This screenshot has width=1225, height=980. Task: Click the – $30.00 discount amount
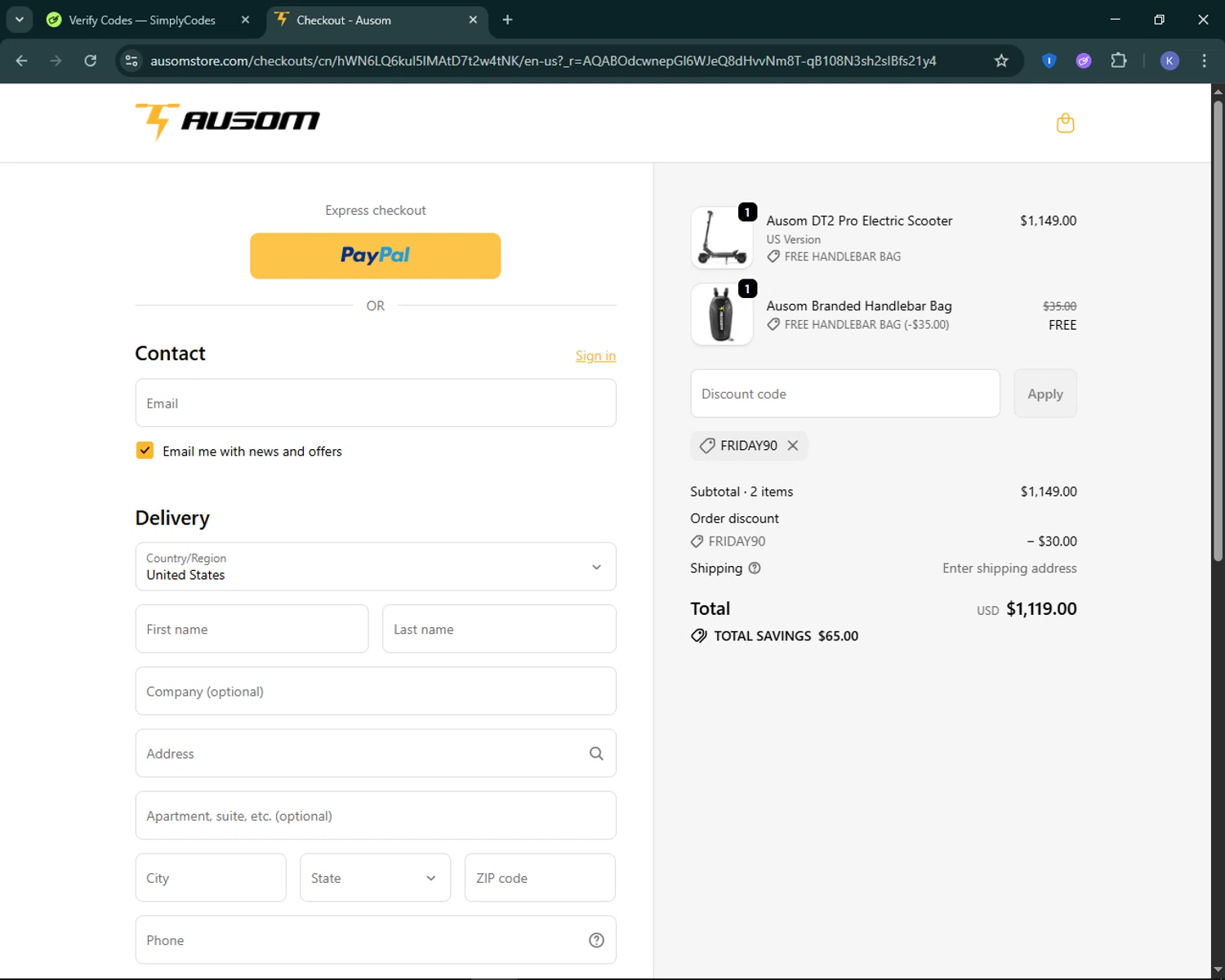tap(1052, 541)
